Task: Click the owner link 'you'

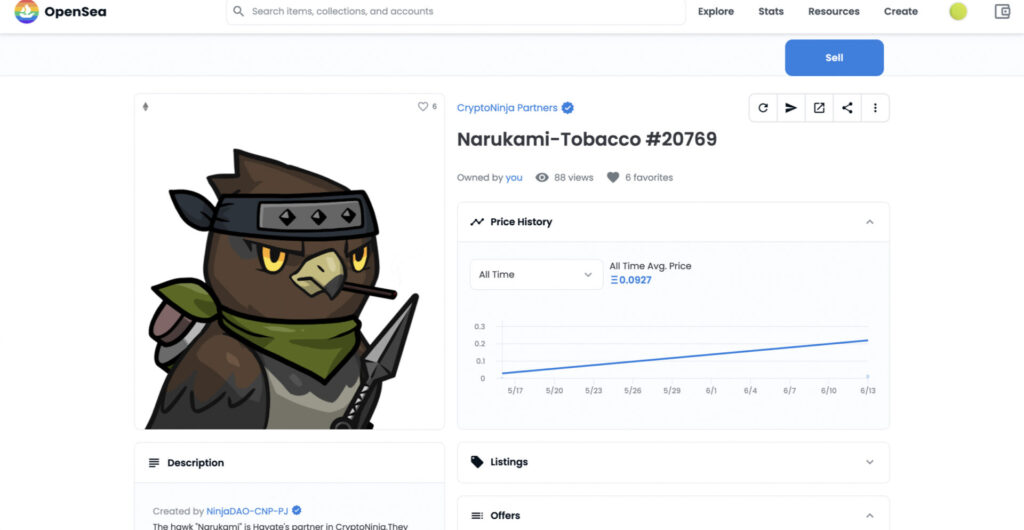Action: click(x=514, y=178)
